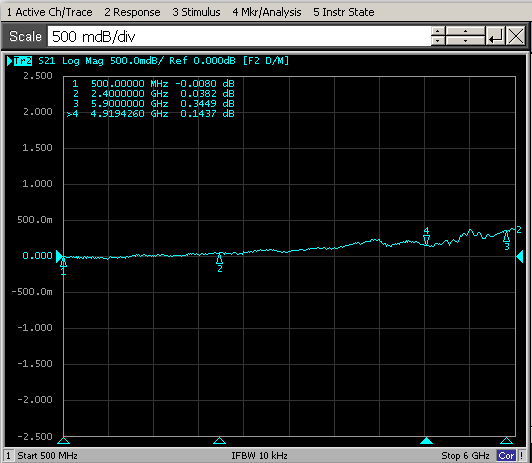532x463 pixels.
Task: Click marker 2 icon at 2.4 GHz on trace
Action: (220, 263)
